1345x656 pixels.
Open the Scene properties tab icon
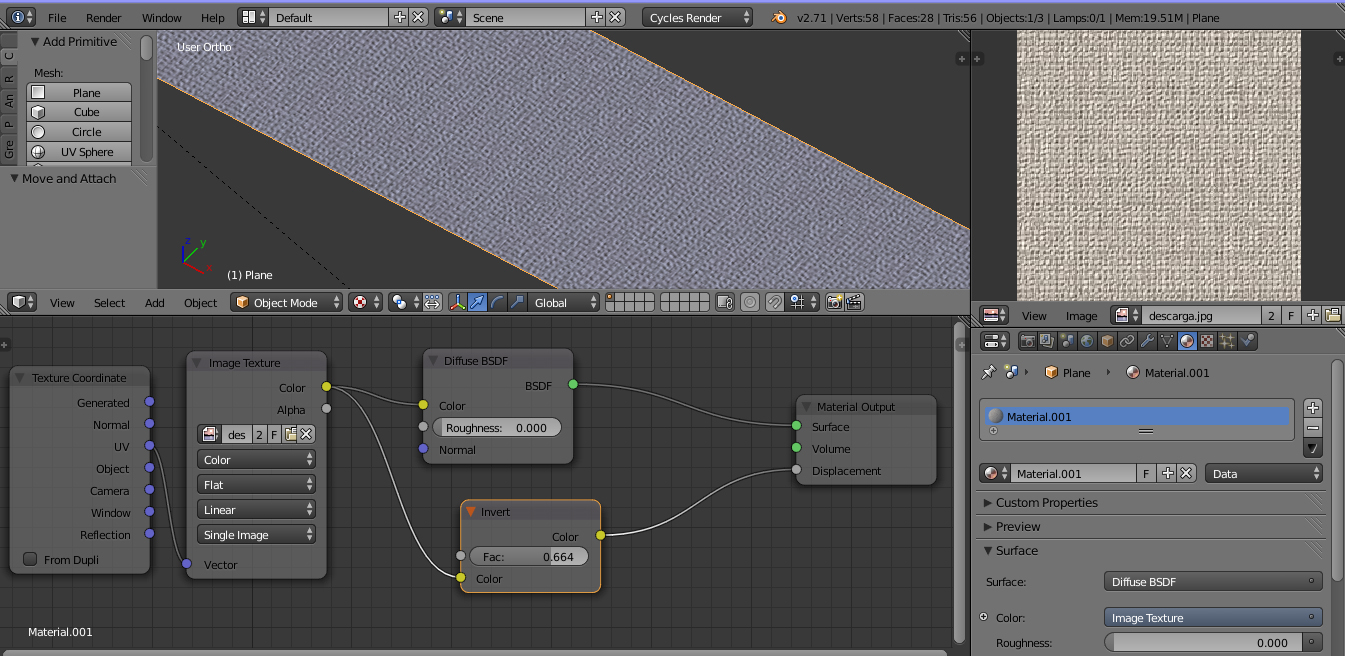[x=1067, y=341]
